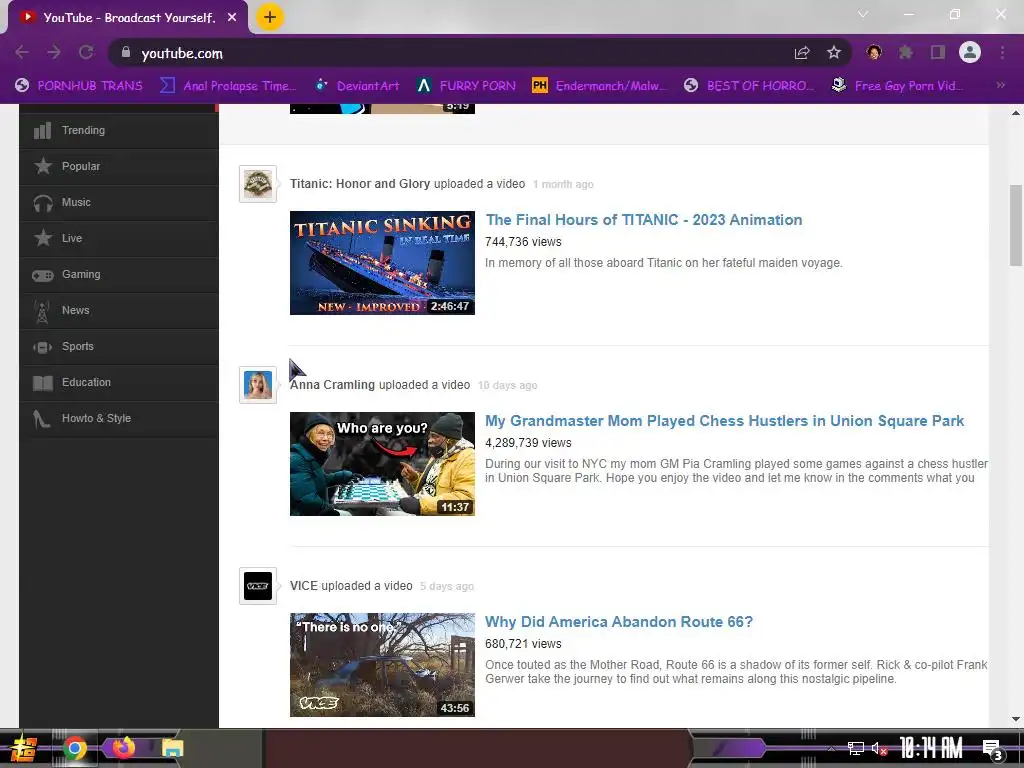The width and height of the screenshot is (1024, 768).
Task: Open BEST OF HORRO... bookmark
Action: click(x=749, y=86)
